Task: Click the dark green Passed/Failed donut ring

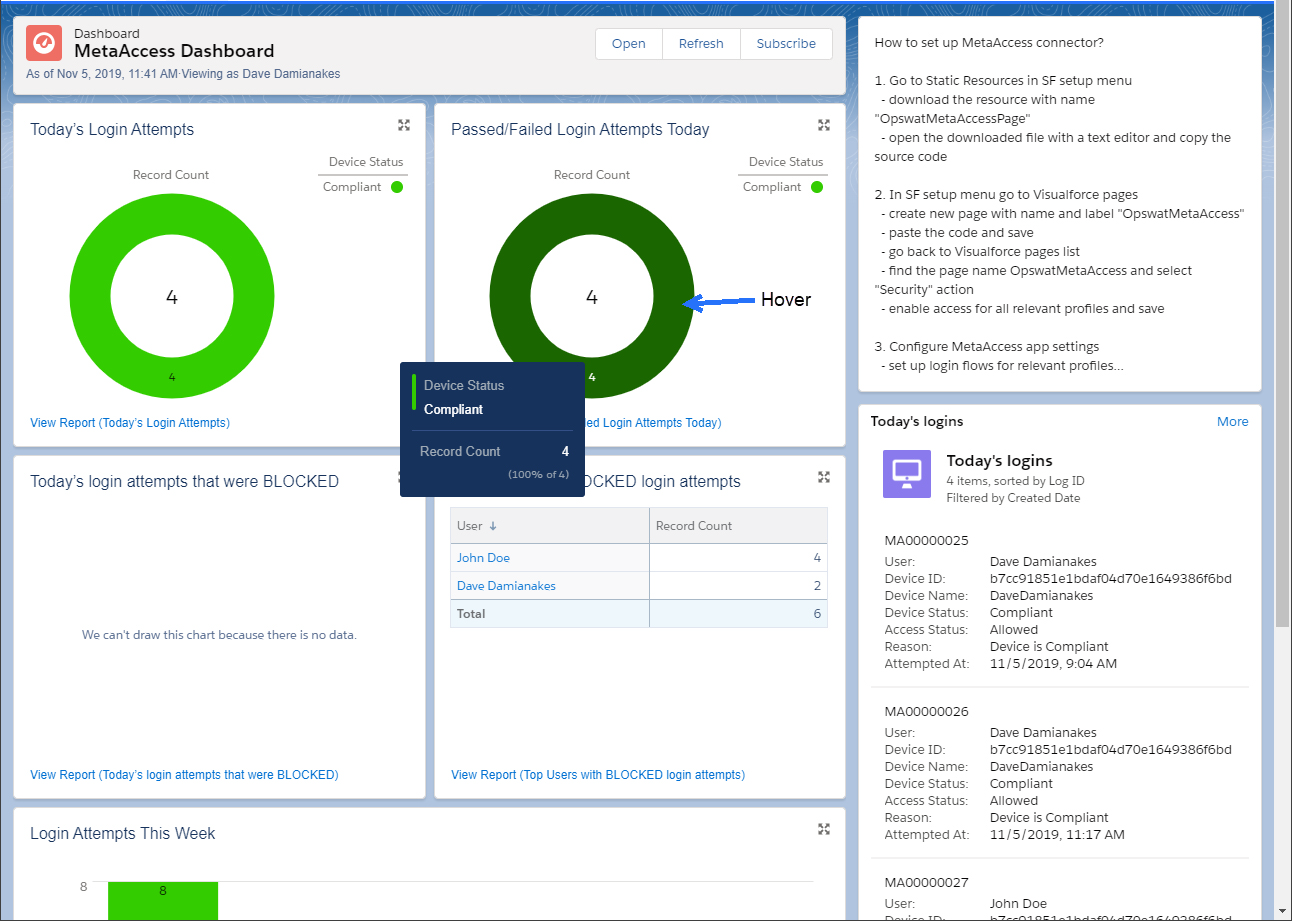Action: (x=510, y=297)
